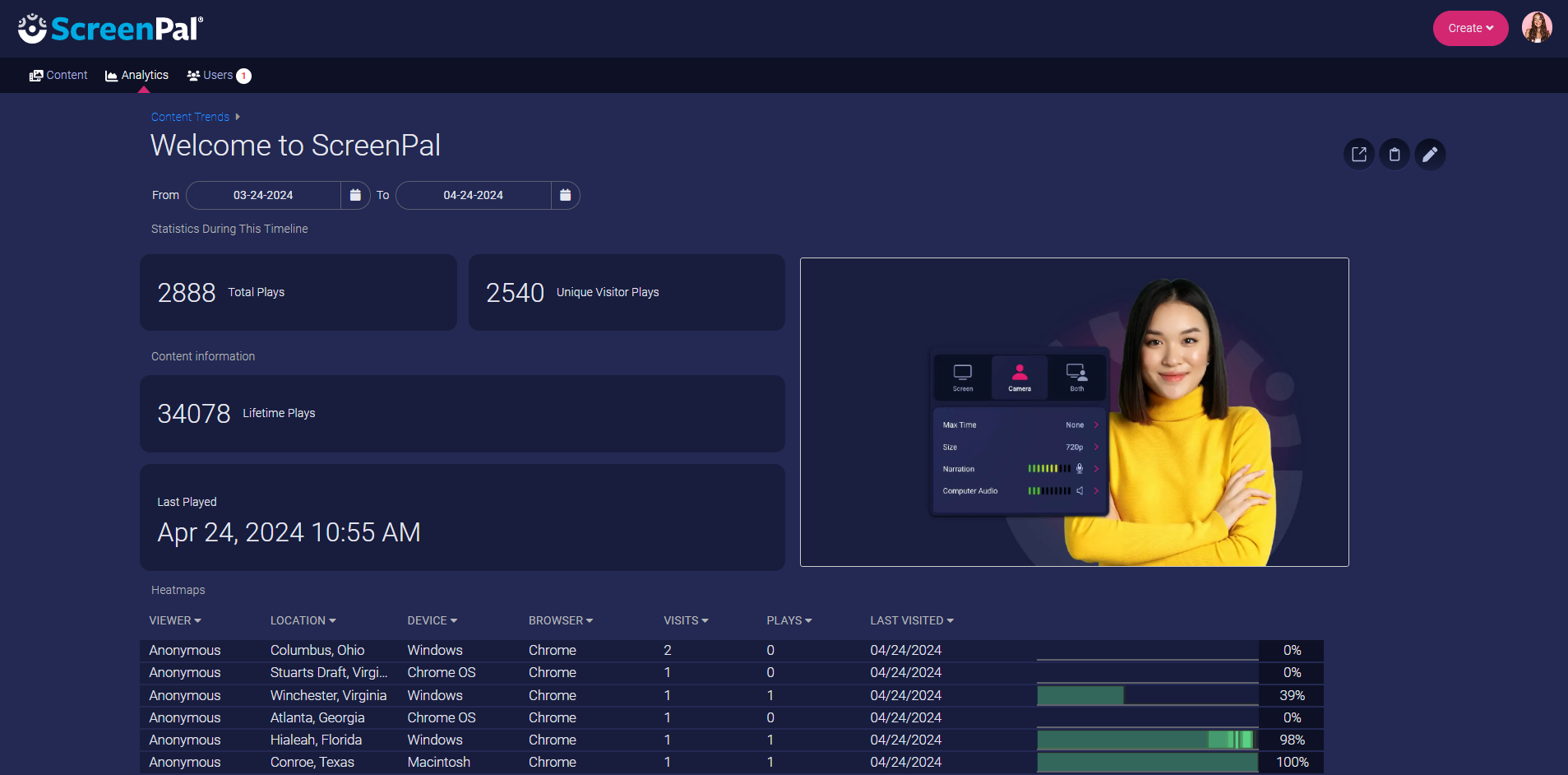
Task: Select the Winchester, Virginia location cell
Action: [329, 695]
